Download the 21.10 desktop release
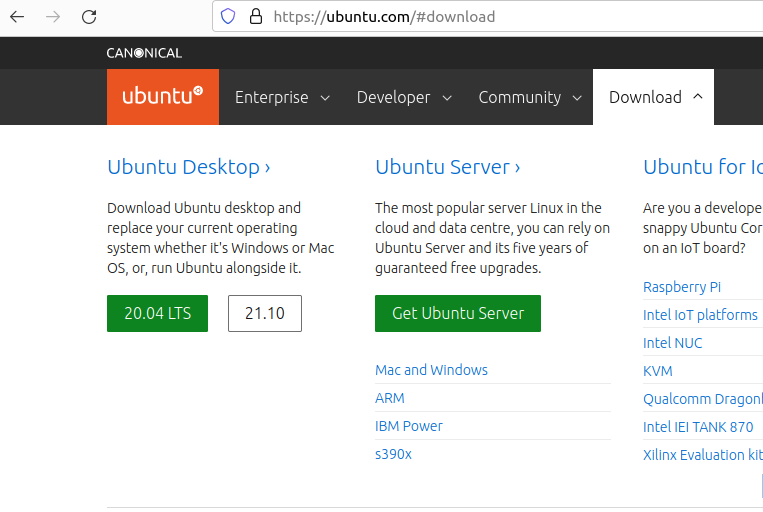This screenshot has height=512, width=763. click(265, 313)
